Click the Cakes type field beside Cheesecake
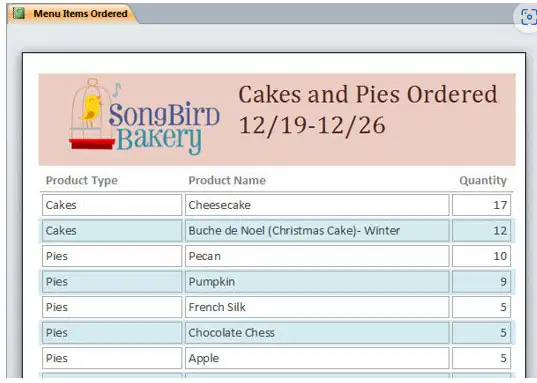This screenshot has height=383, width=537. pos(112,205)
